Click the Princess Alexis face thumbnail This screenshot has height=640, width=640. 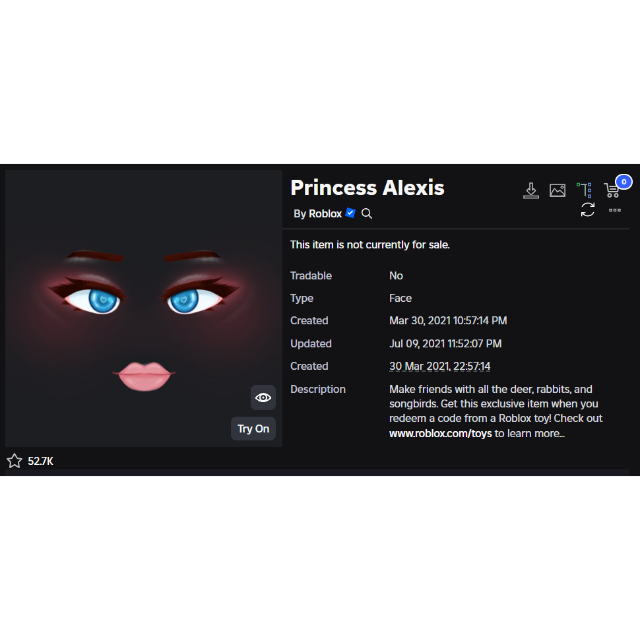pyautogui.click(x=143, y=309)
